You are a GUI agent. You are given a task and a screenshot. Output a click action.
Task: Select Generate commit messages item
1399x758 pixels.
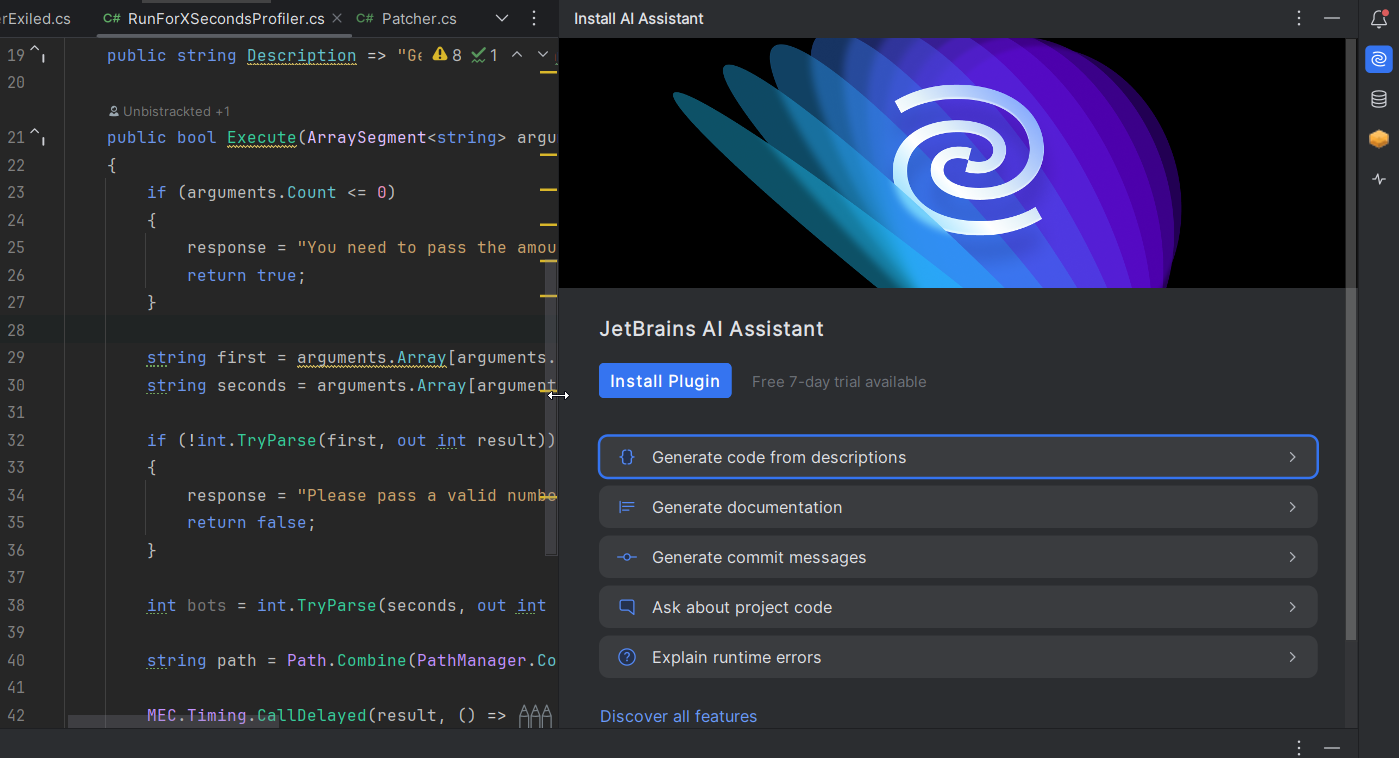coord(958,557)
